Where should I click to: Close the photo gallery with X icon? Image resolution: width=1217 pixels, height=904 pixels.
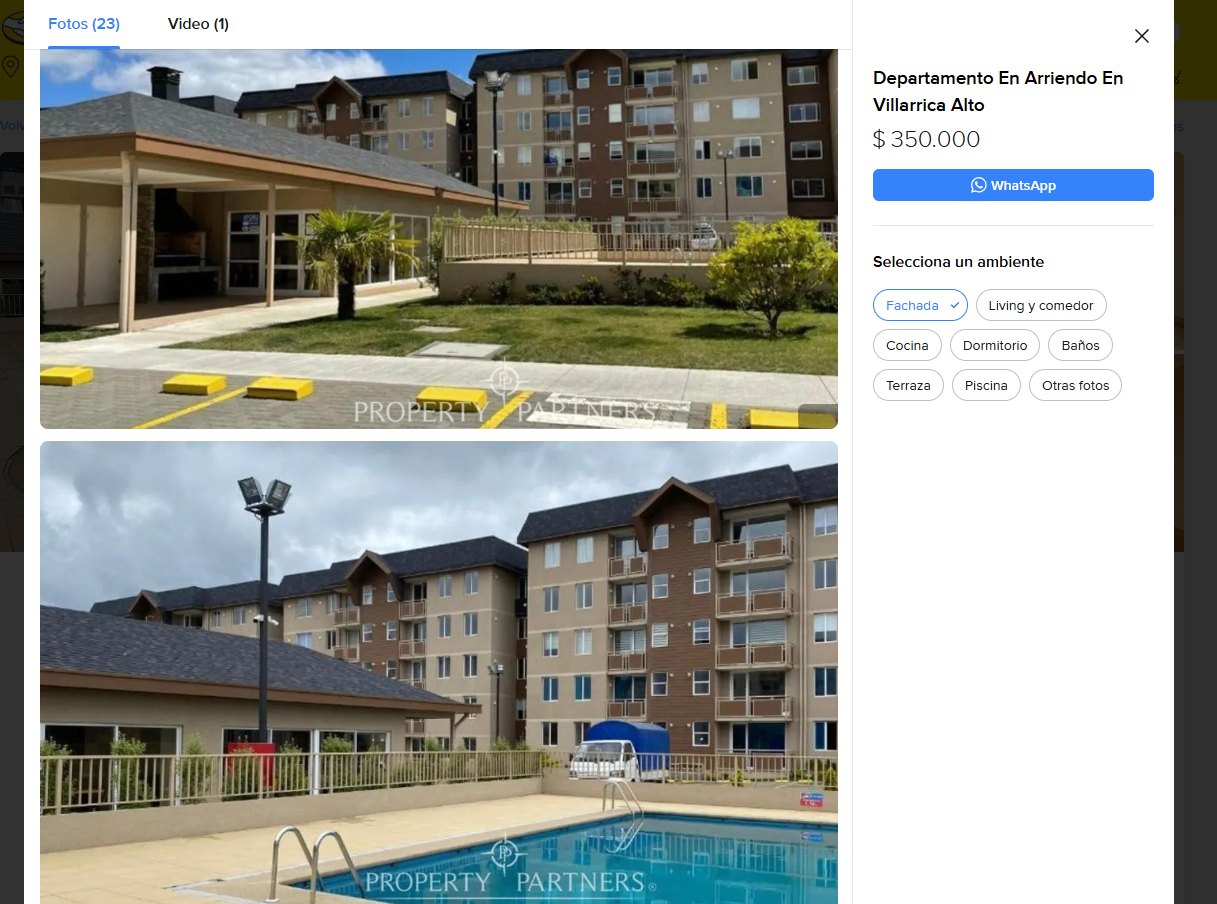coord(1142,36)
